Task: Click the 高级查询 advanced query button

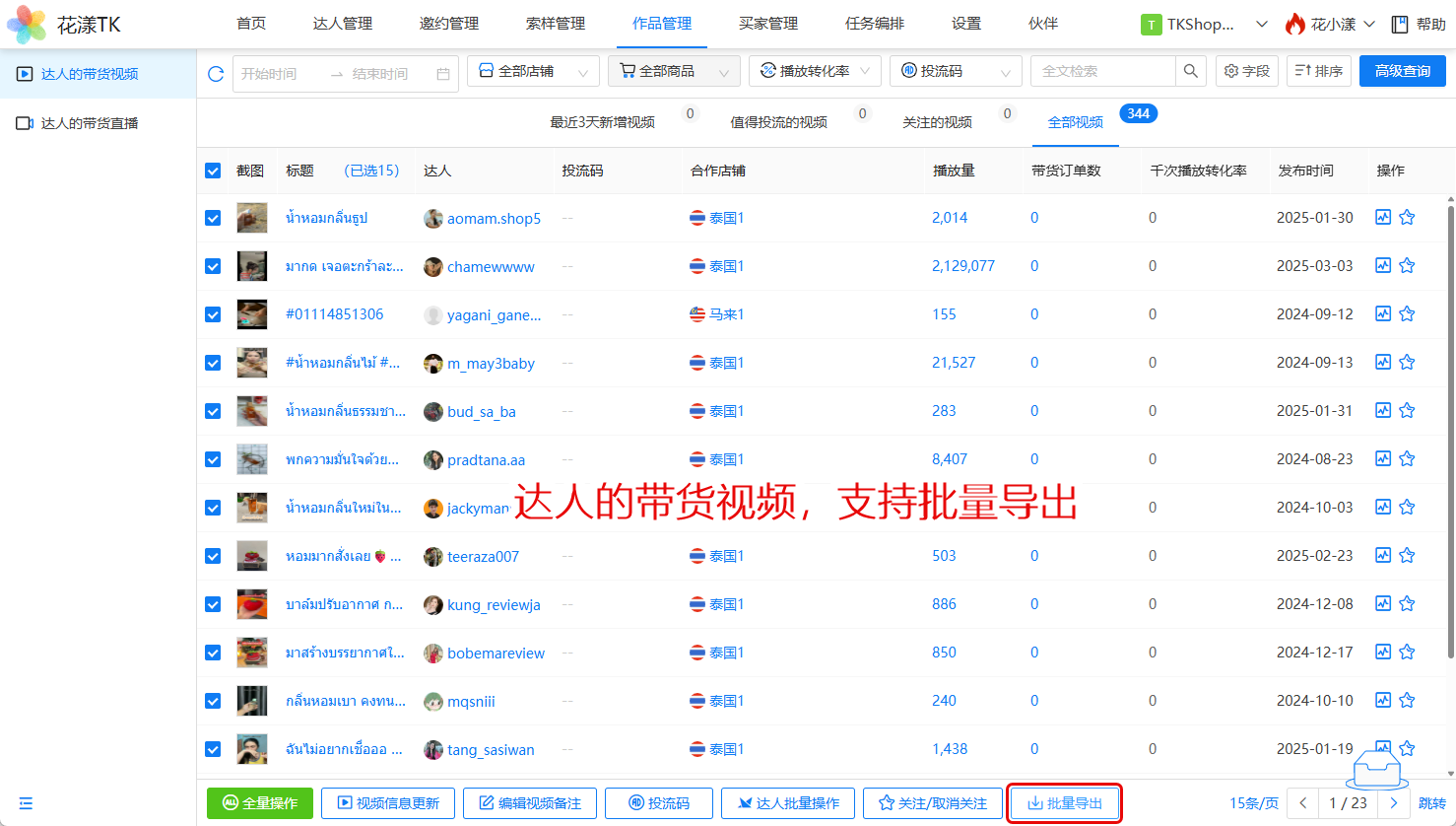Action: tap(1402, 71)
